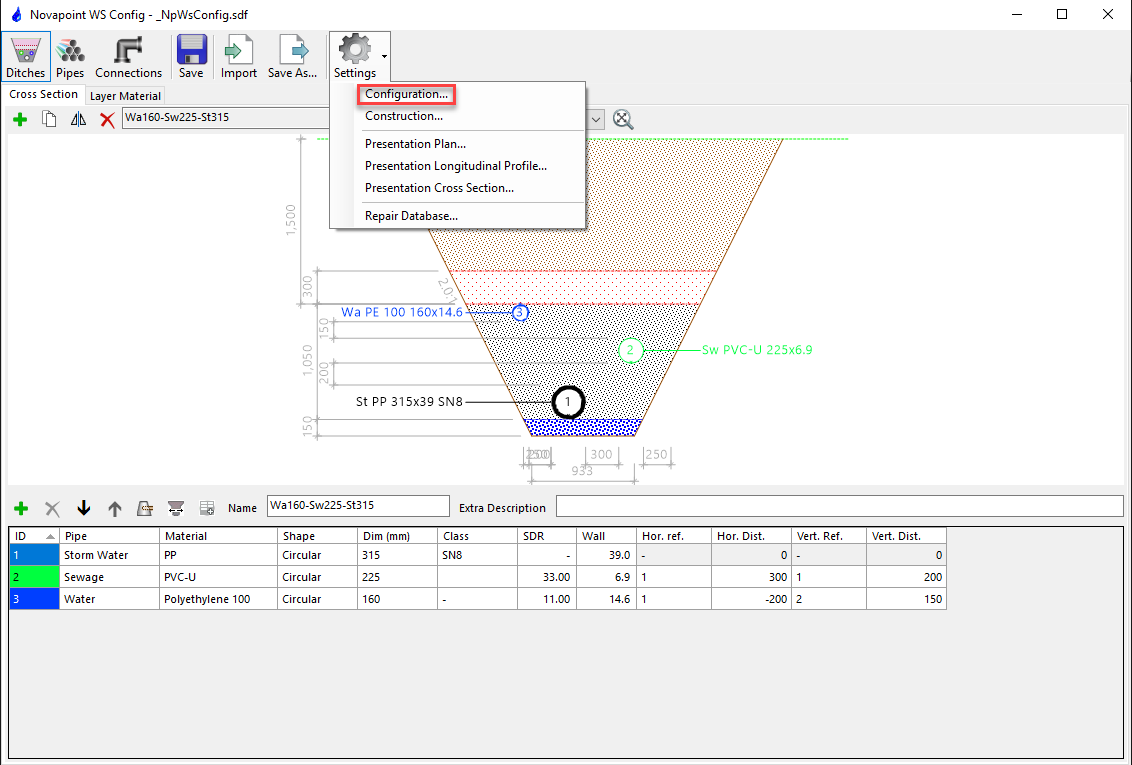Click the SDR column header

[x=547, y=536]
